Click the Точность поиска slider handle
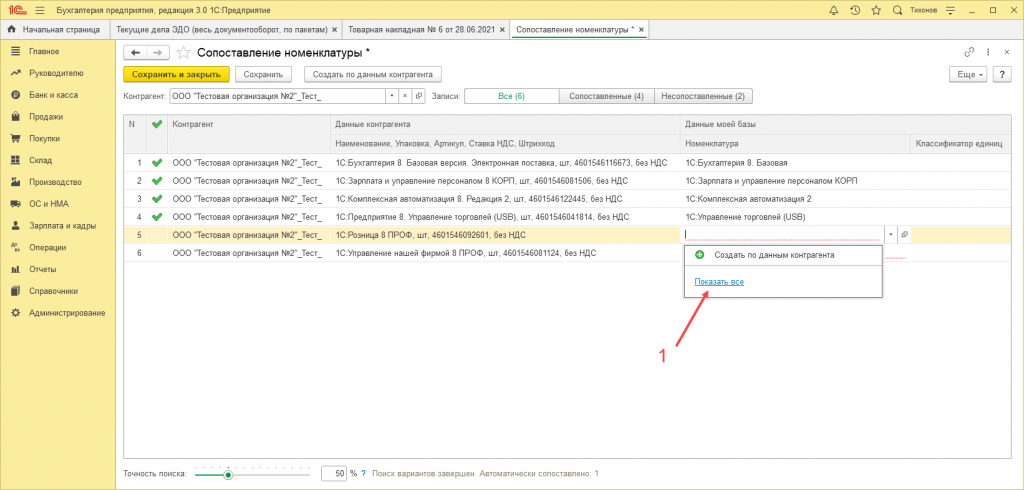The width and height of the screenshot is (1024, 490). click(228, 475)
